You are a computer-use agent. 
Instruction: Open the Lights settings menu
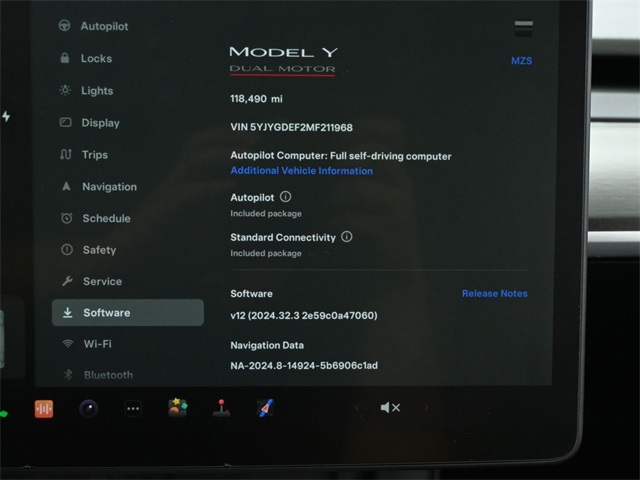pos(87,91)
